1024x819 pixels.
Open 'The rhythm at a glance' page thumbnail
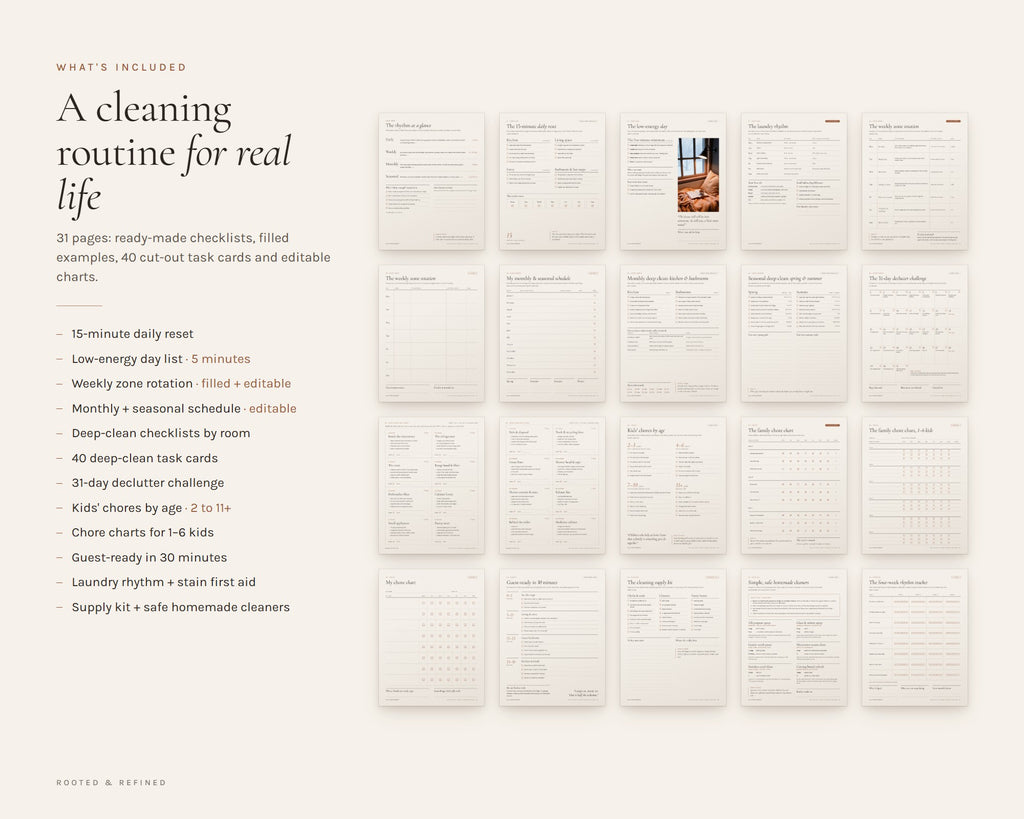[432, 181]
